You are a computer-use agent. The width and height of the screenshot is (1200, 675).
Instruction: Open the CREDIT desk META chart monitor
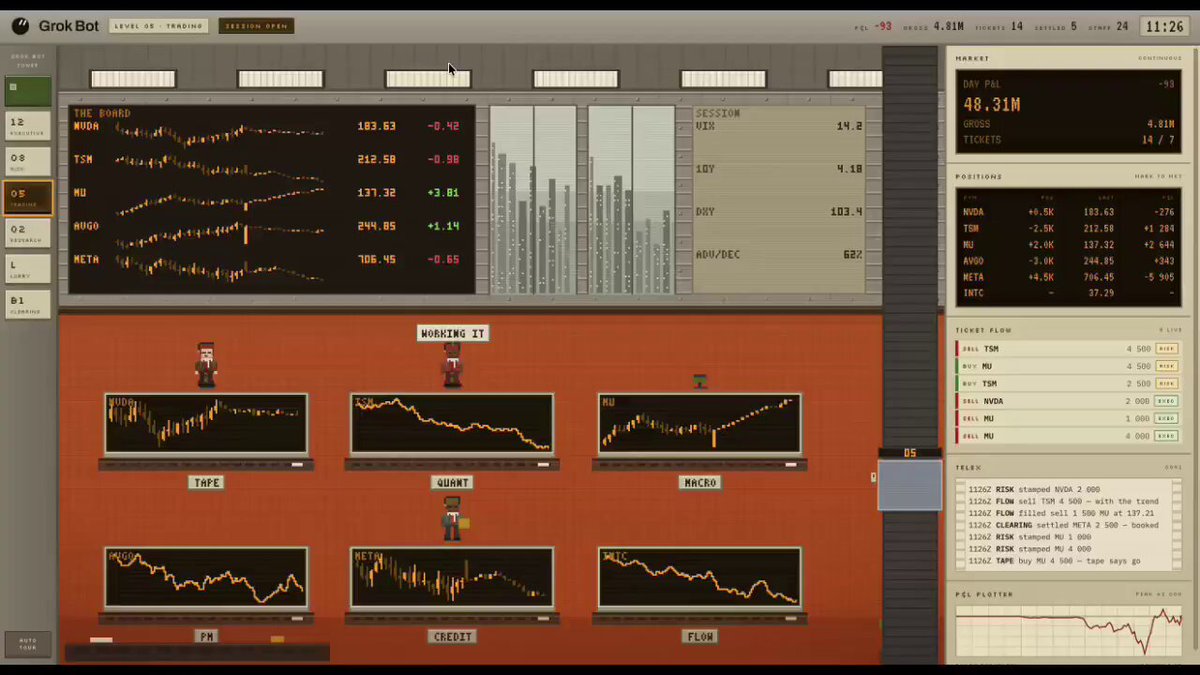pos(452,578)
